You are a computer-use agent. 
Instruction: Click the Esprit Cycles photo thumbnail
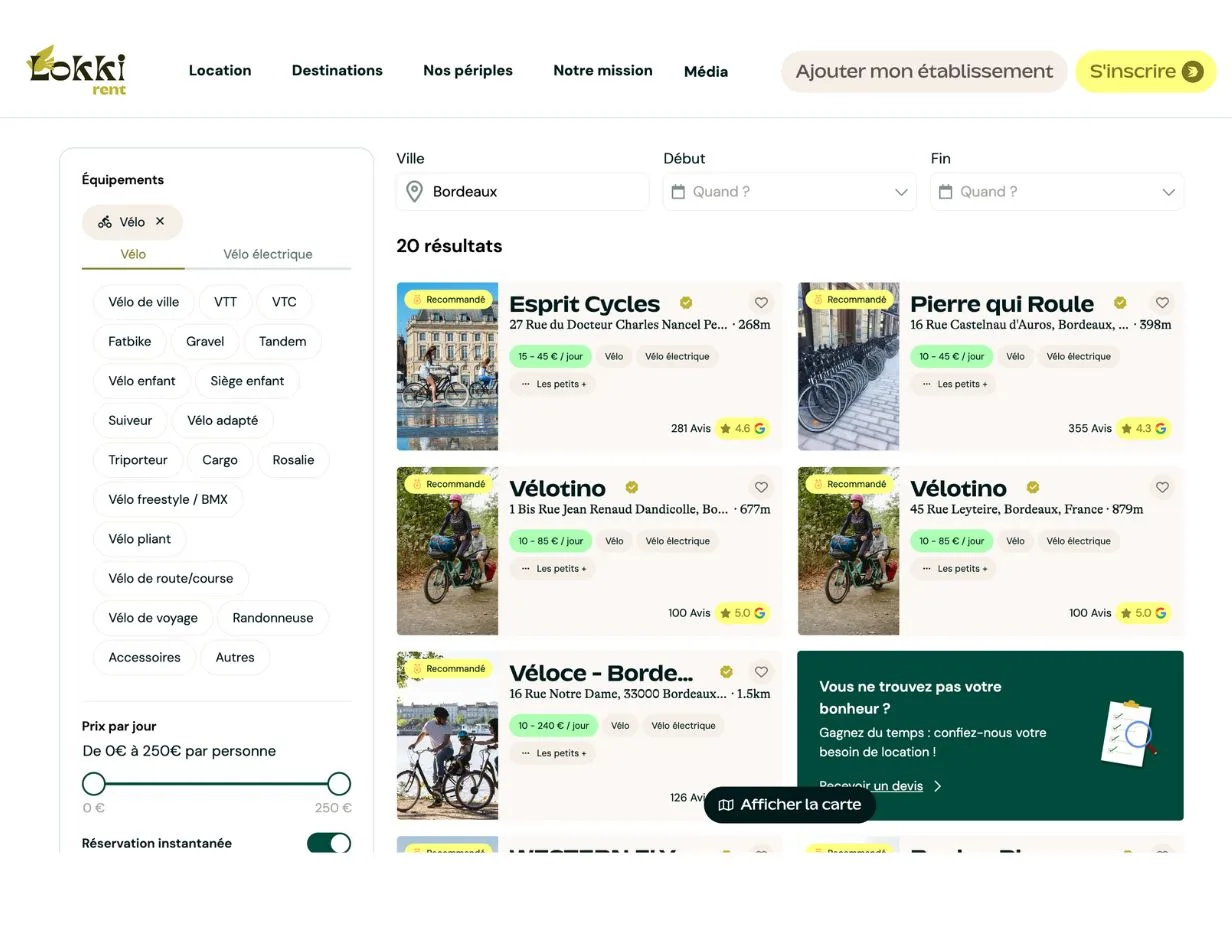(x=447, y=366)
